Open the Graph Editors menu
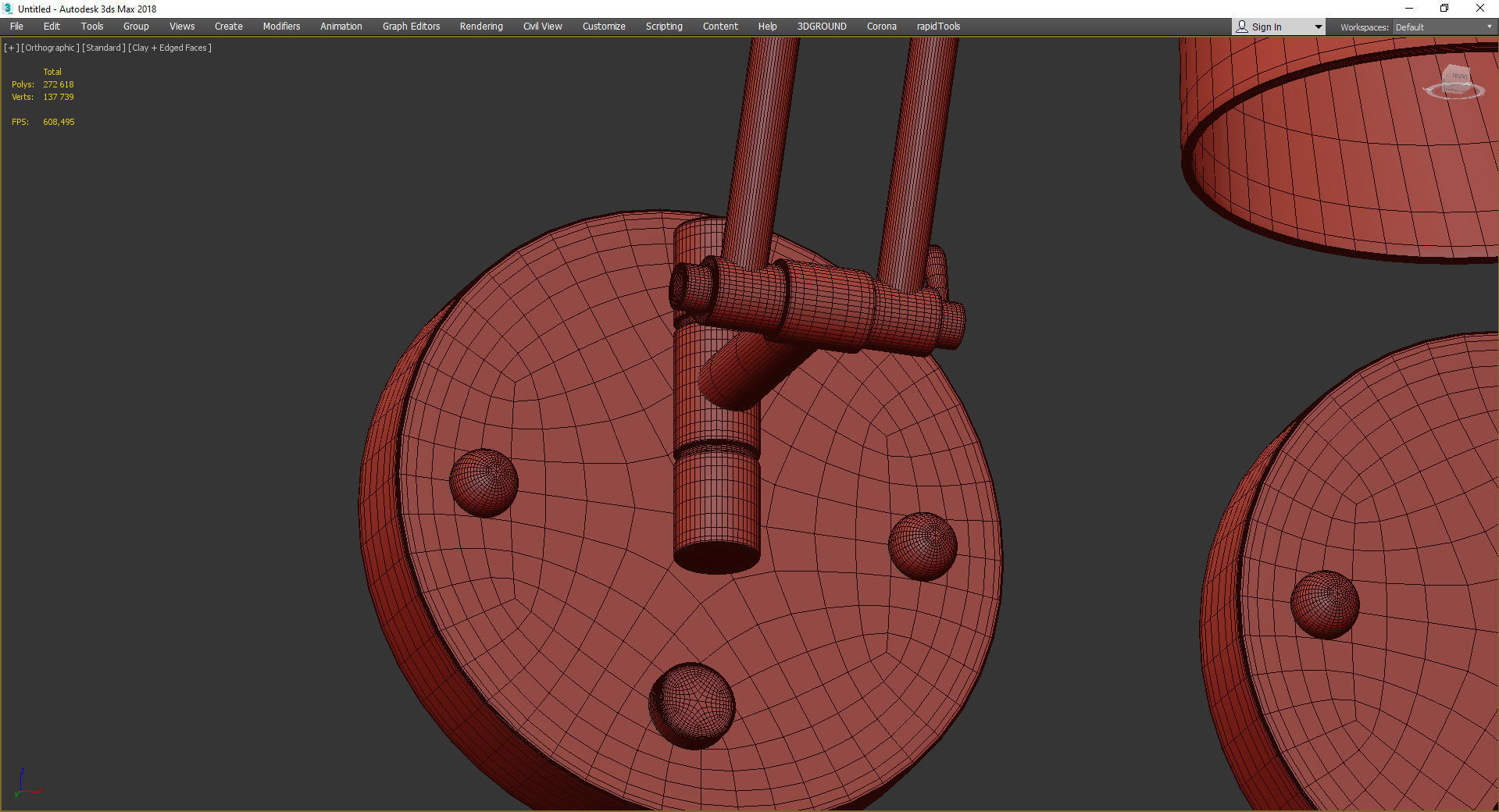 click(x=411, y=27)
